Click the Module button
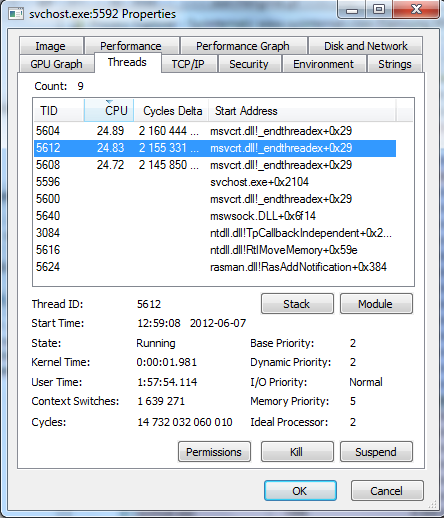The width and height of the screenshot is (444, 518). [376, 304]
